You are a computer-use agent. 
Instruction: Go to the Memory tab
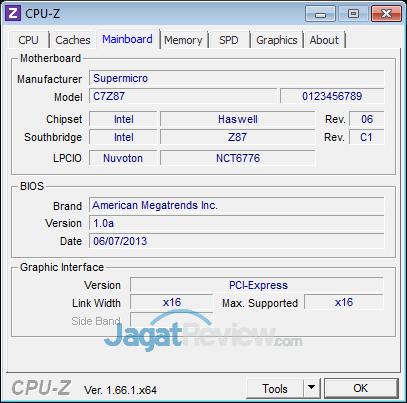[x=183, y=40]
